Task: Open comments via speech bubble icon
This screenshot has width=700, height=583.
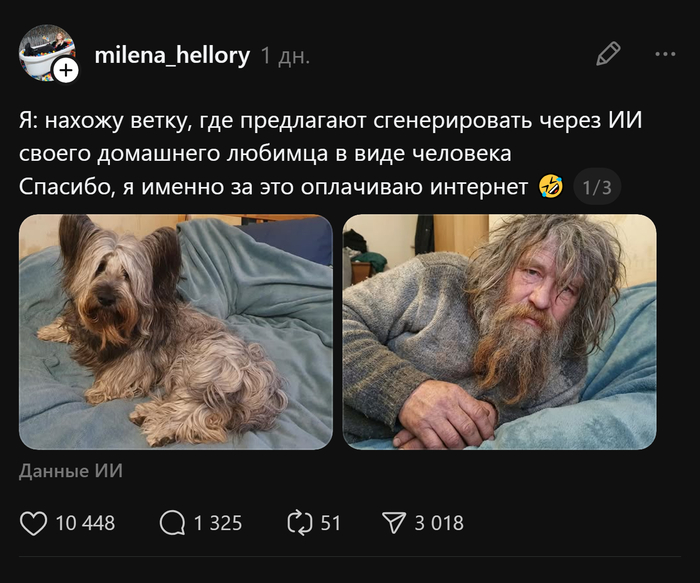Action: click(x=172, y=523)
